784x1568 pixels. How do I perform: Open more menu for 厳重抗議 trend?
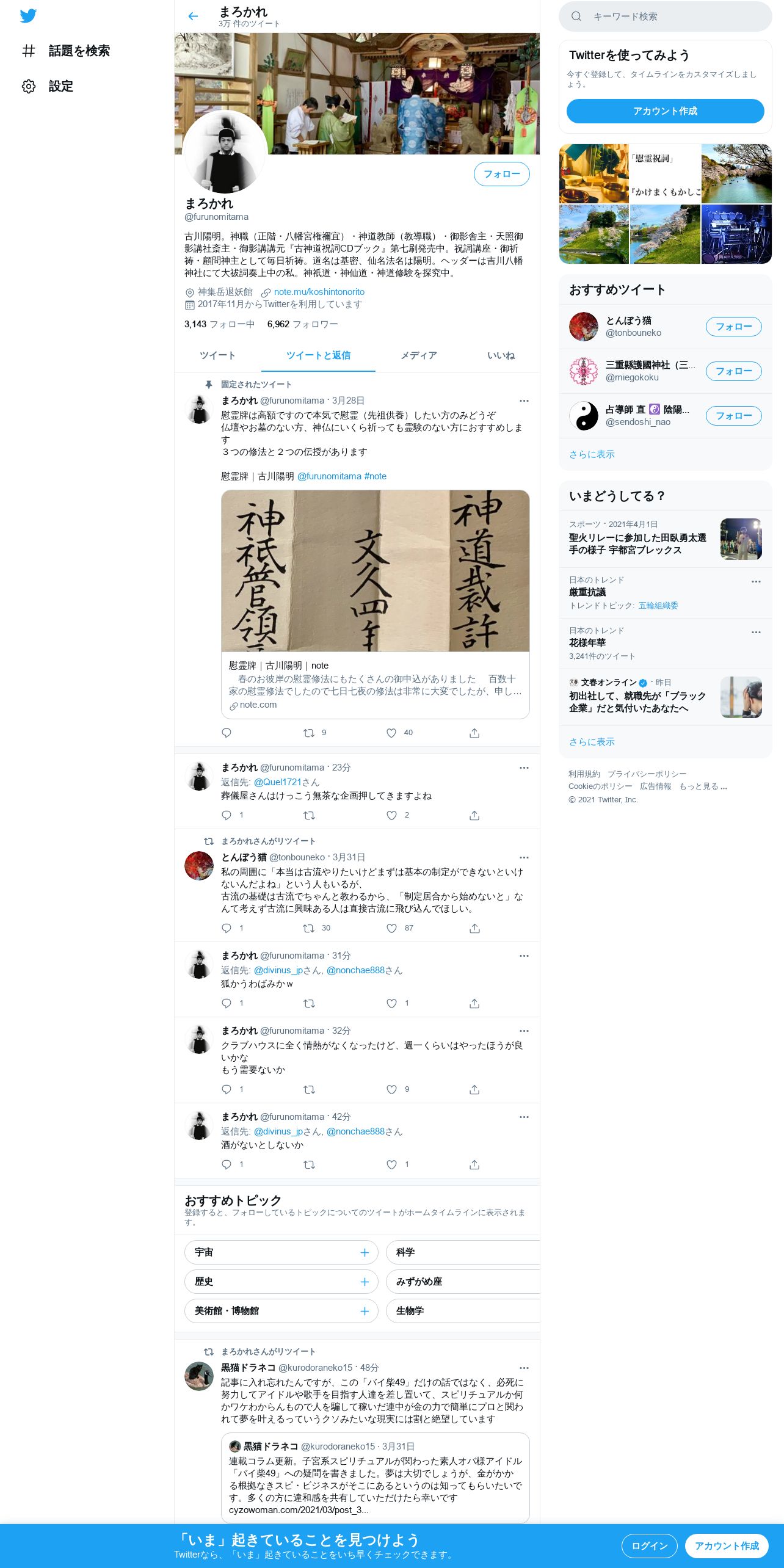click(756, 581)
